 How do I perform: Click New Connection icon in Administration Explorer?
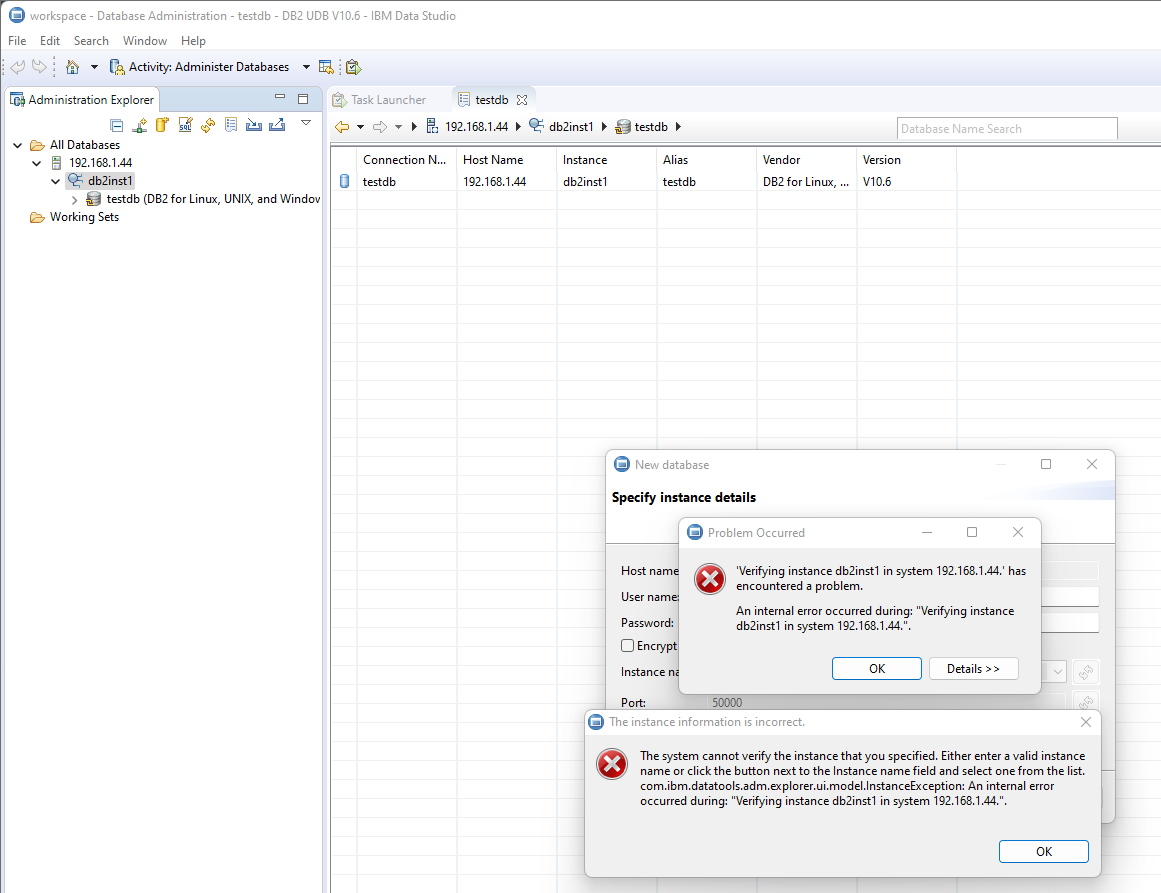pos(139,125)
